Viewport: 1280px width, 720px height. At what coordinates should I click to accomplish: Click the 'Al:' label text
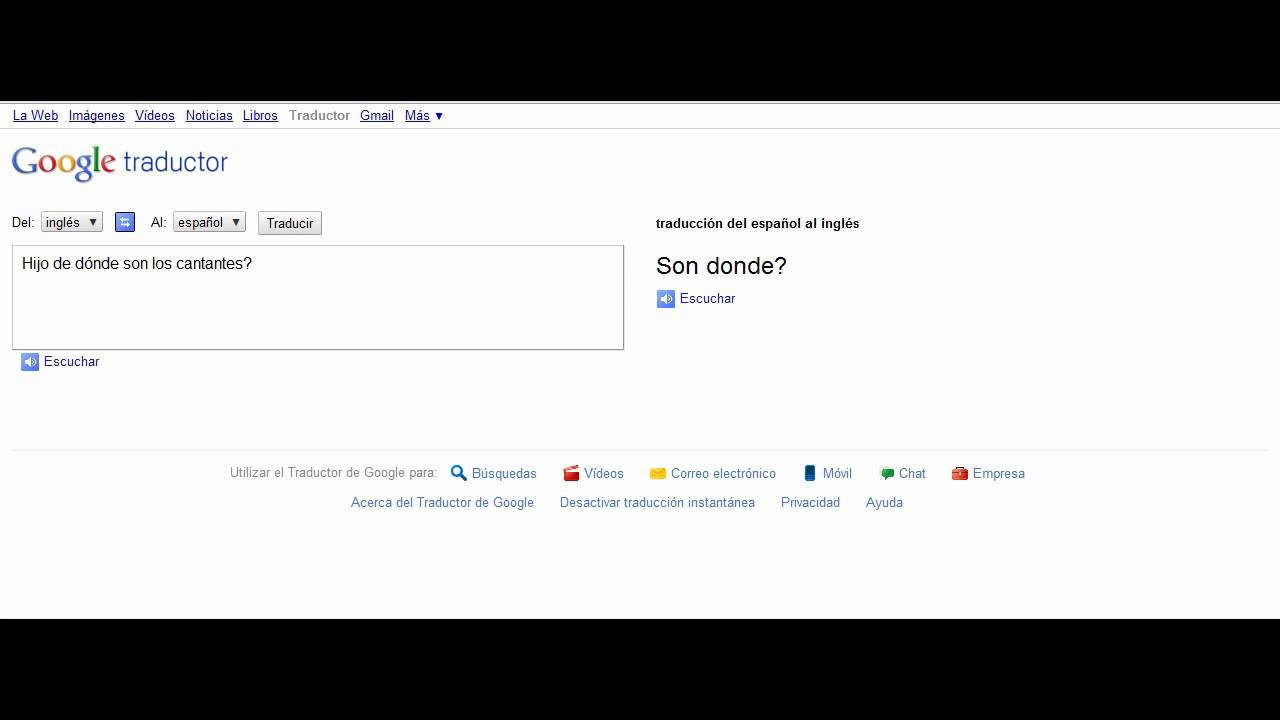158,222
